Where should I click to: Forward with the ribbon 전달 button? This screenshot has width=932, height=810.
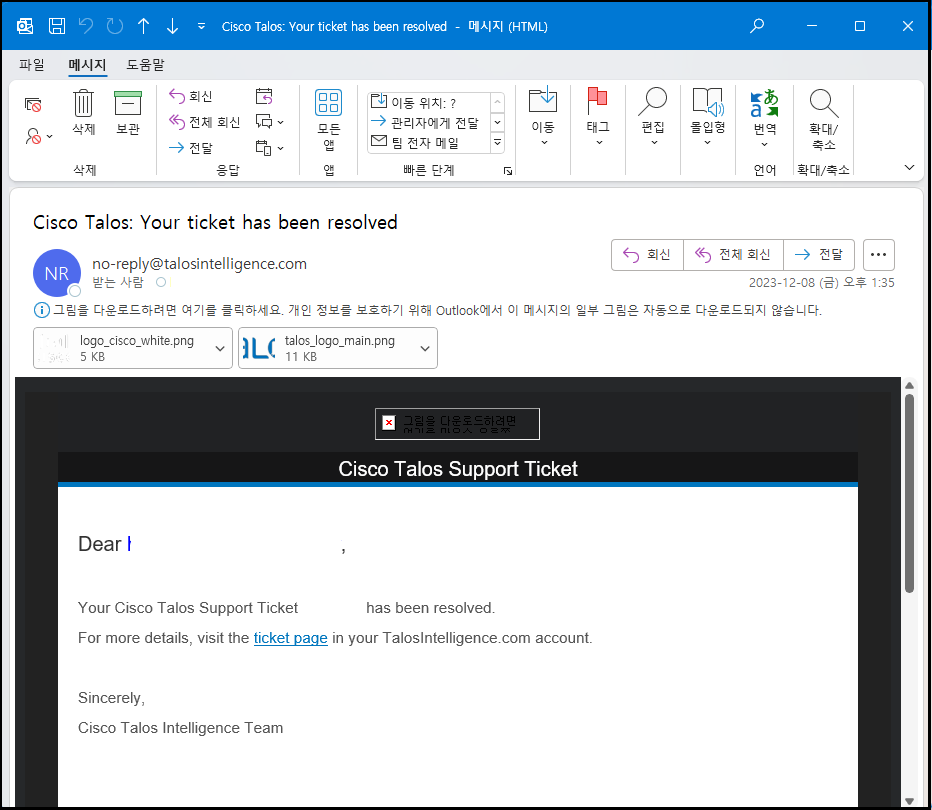click(x=191, y=148)
